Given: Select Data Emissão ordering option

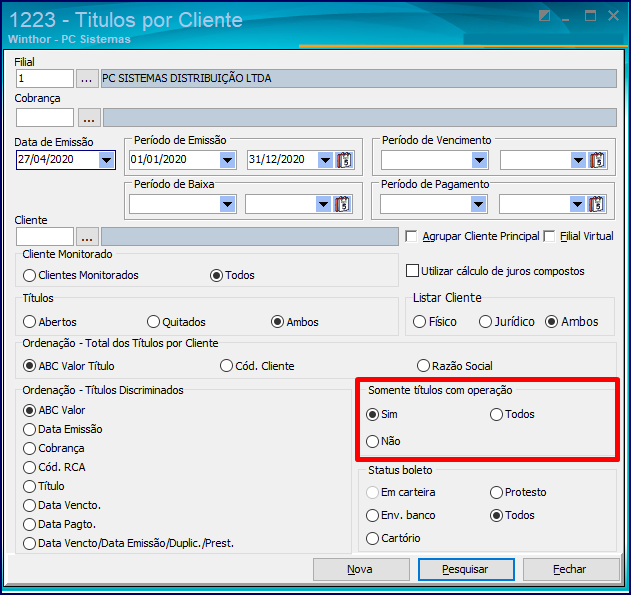Looking at the screenshot, I should [x=29, y=429].
